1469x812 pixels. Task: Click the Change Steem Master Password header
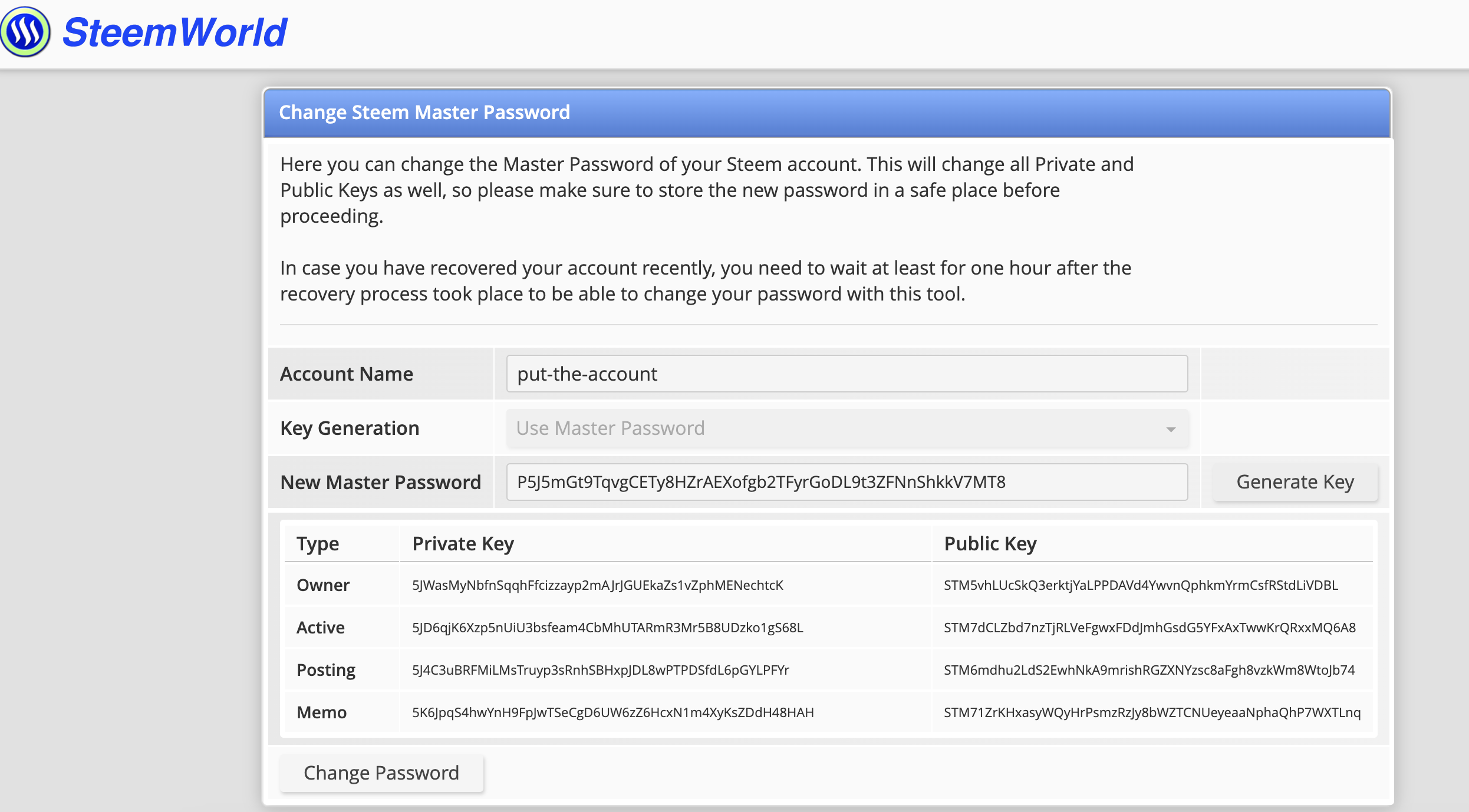(424, 112)
